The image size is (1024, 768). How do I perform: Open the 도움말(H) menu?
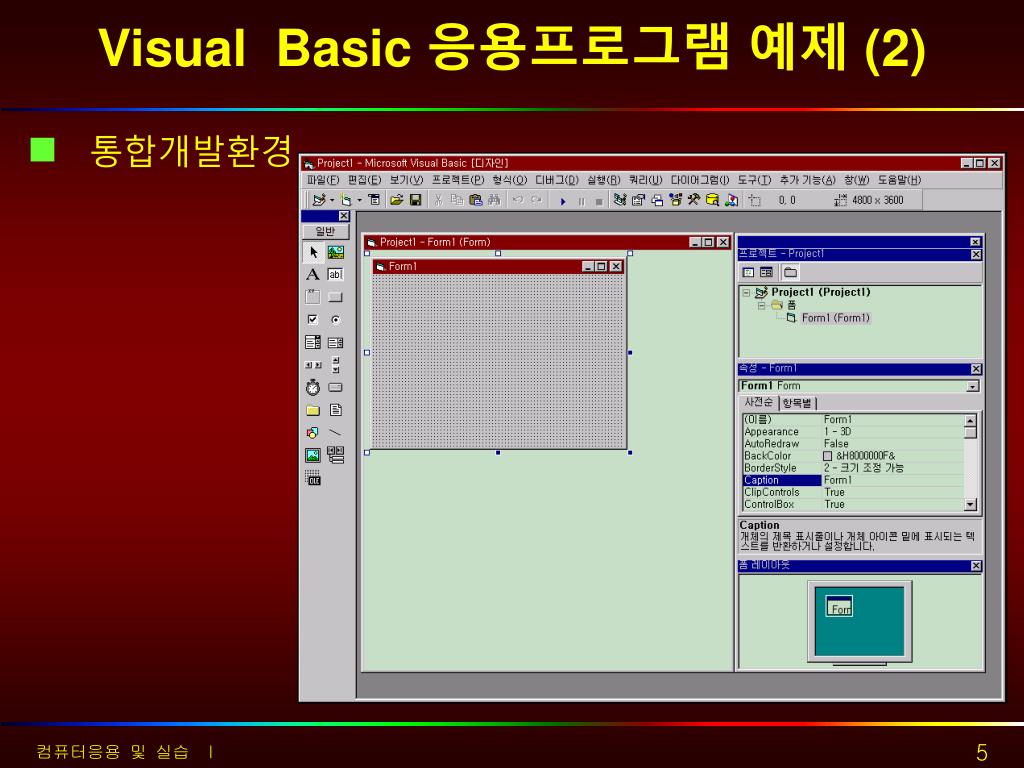coord(899,180)
